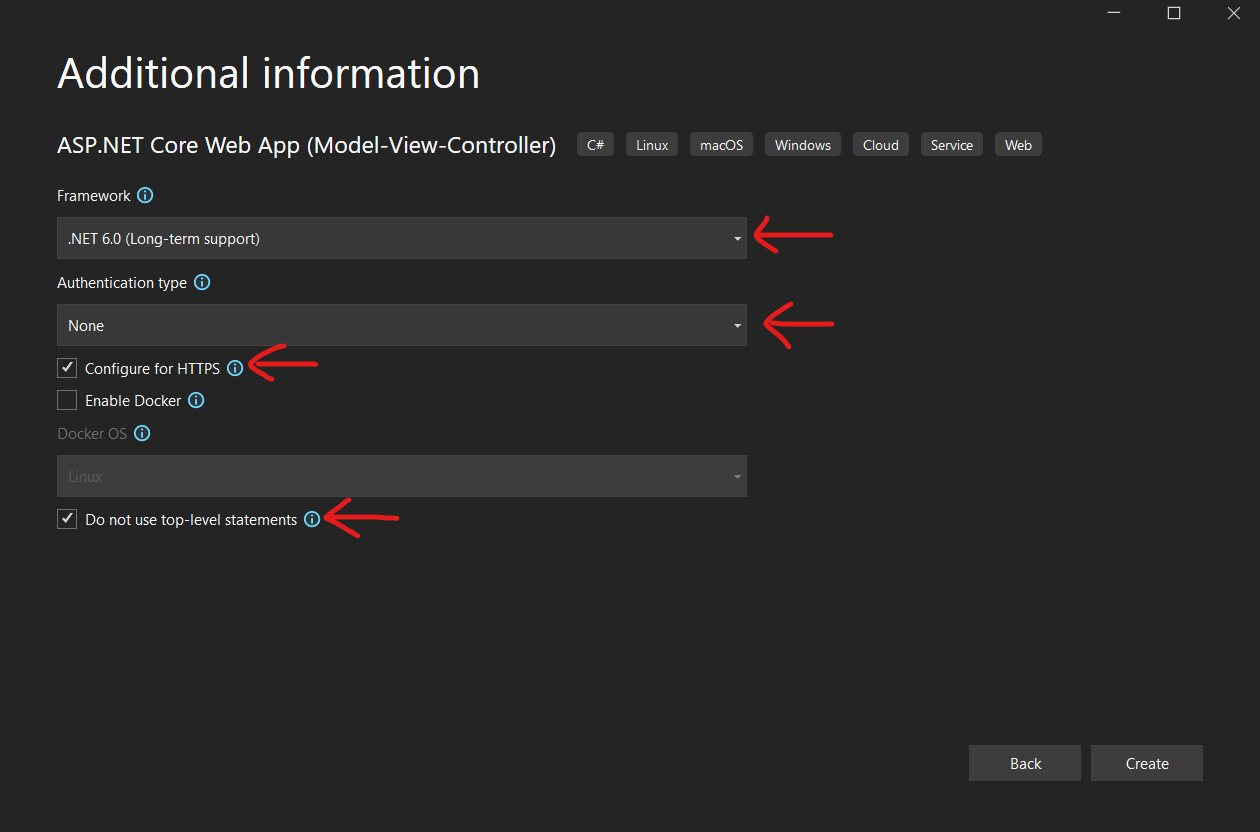Click the top-level statements info icon
The height and width of the screenshot is (832, 1260).
(x=312, y=519)
